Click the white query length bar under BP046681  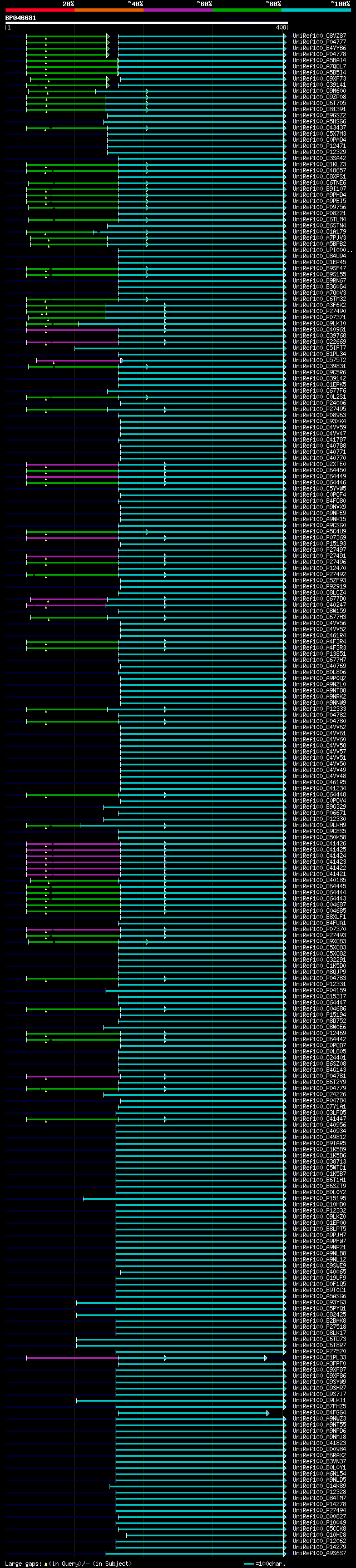pyautogui.click(x=147, y=22)
